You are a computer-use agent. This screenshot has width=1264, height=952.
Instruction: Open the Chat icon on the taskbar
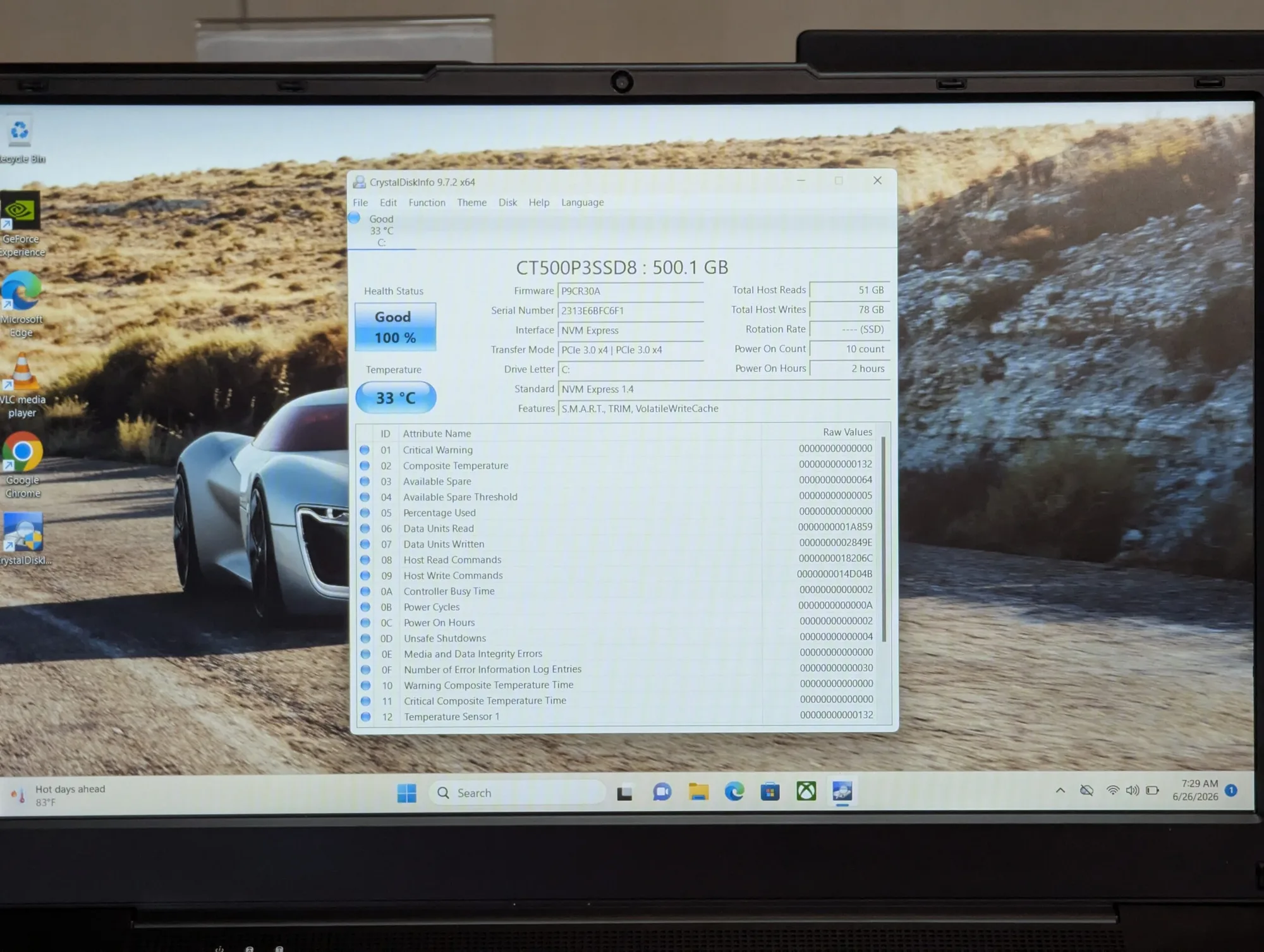[662, 792]
